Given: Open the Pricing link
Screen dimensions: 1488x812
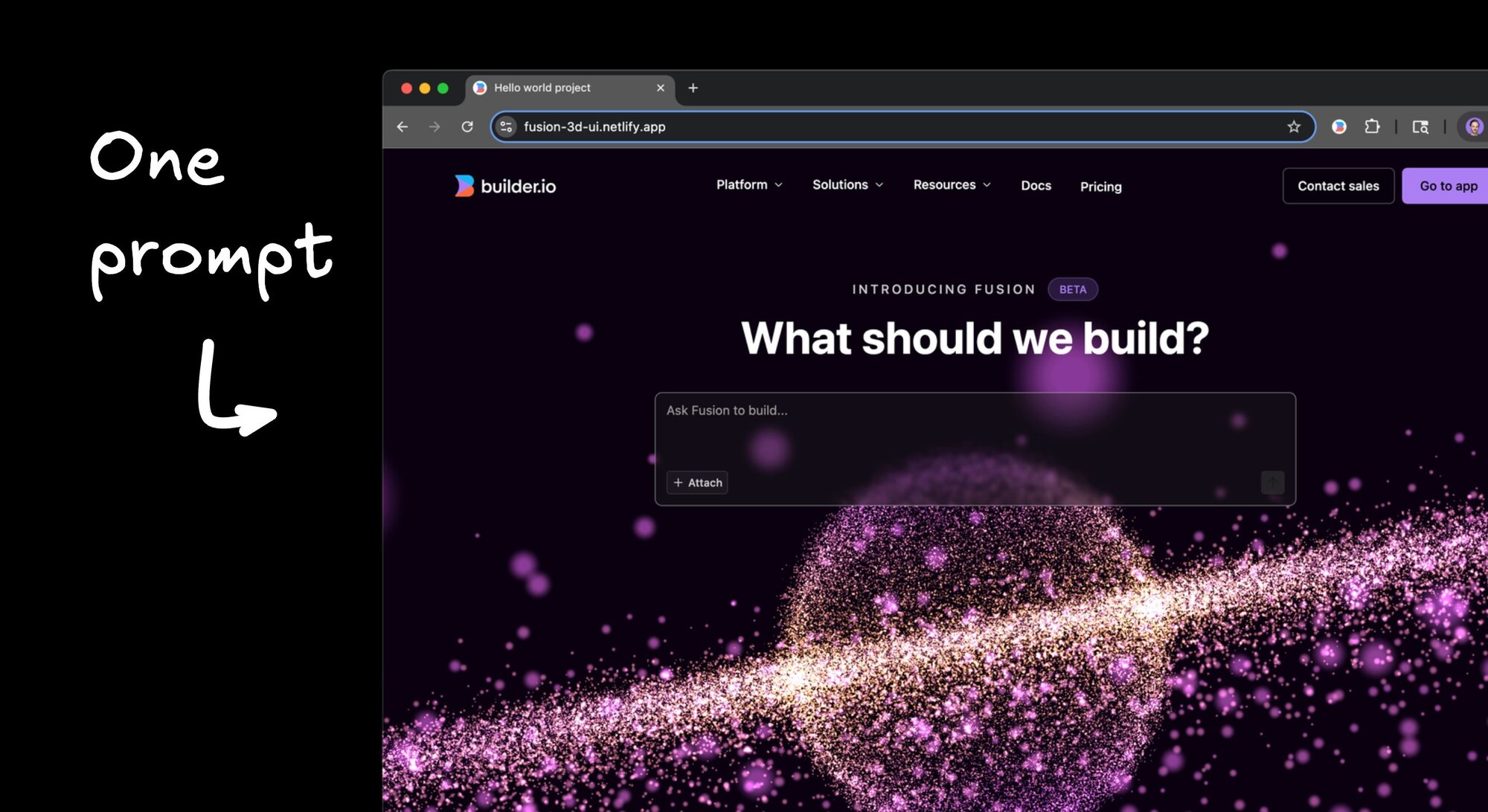Looking at the screenshot, I should [x=1100, y=187].
